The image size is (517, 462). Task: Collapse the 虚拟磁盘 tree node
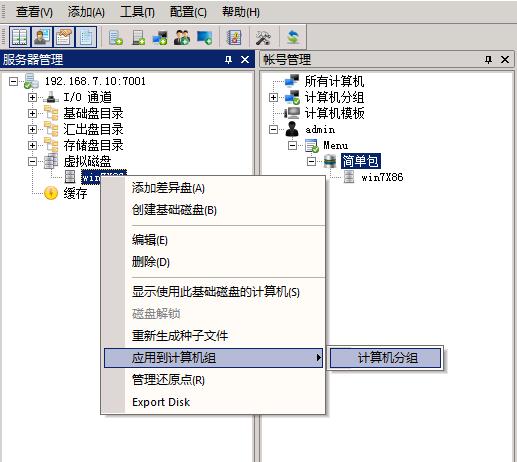click(x=32, y=162)
